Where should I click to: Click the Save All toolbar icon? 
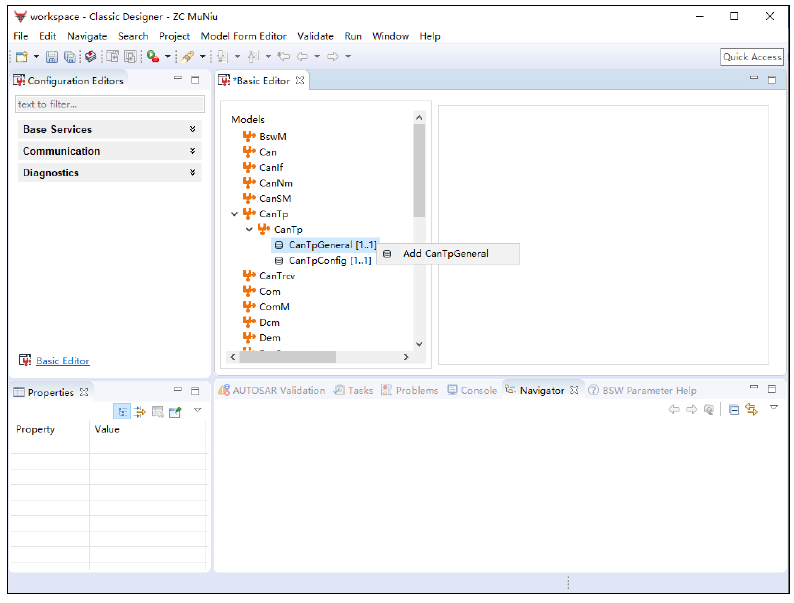70,57
